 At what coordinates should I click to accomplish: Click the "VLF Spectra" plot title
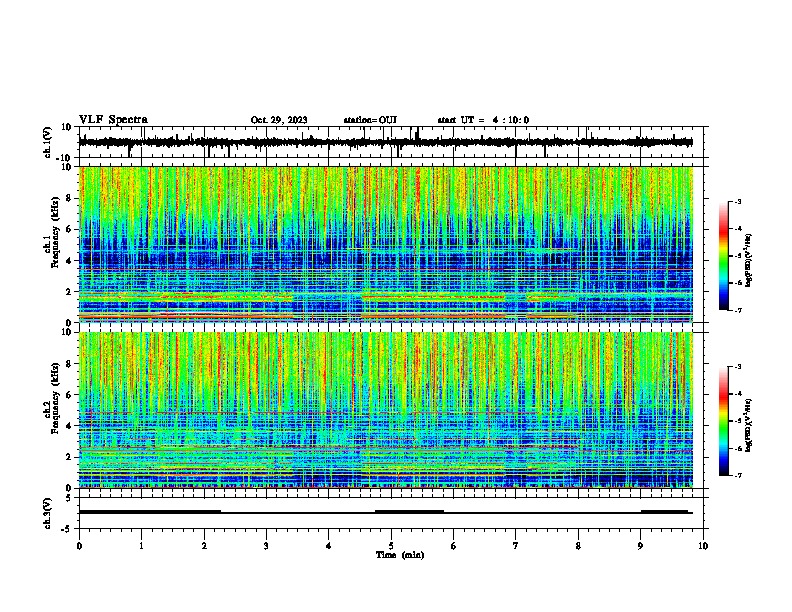coord(113,120)
